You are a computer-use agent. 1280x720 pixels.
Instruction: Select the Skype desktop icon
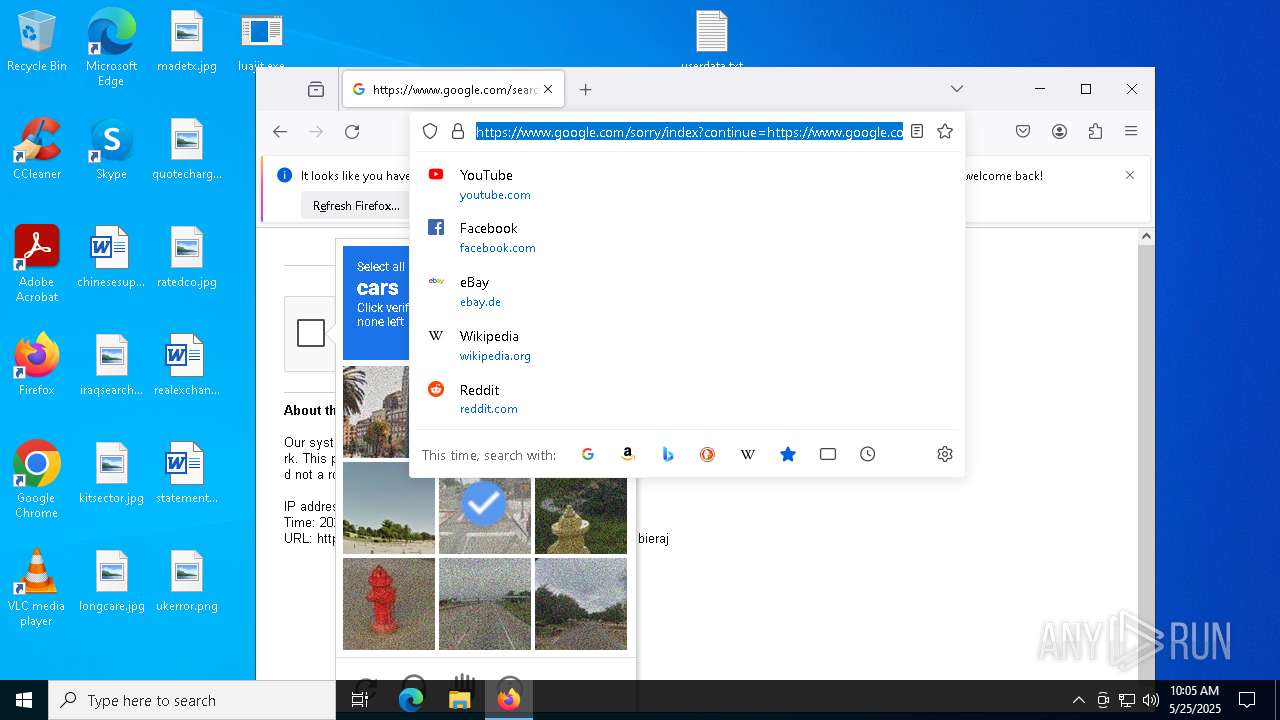[111, 148]
